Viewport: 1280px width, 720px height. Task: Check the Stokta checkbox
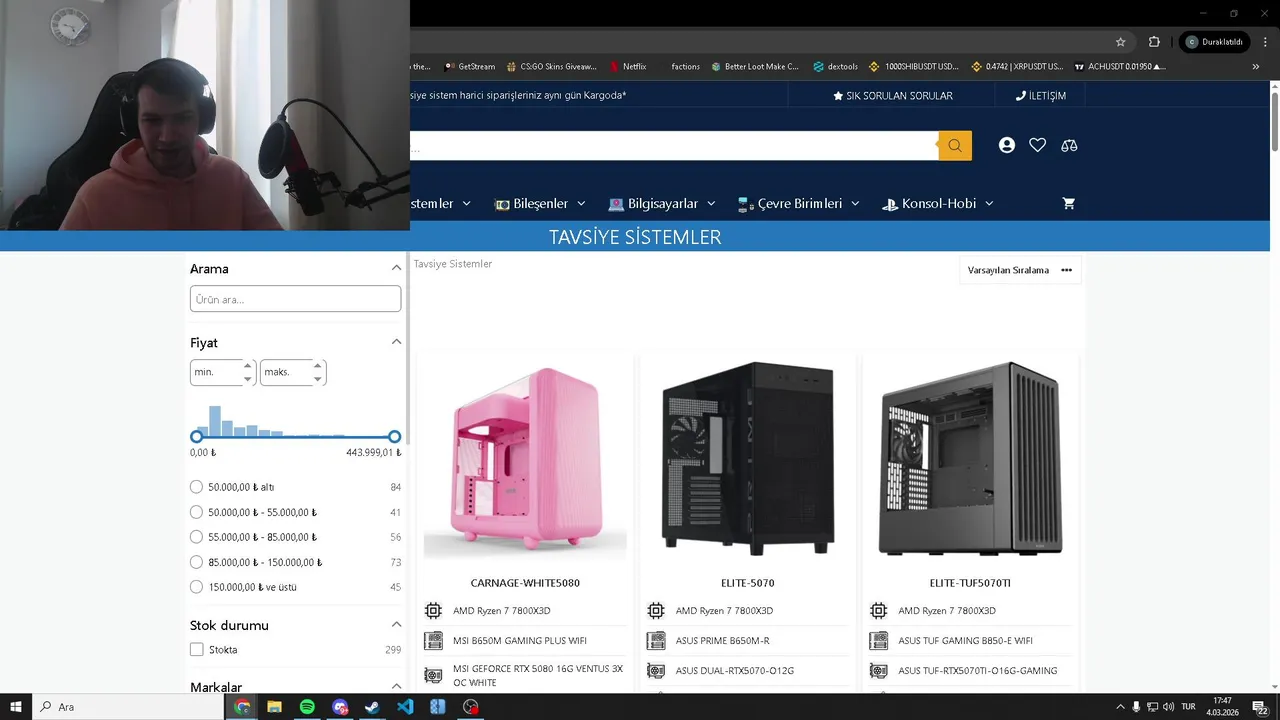pos(196,650)
